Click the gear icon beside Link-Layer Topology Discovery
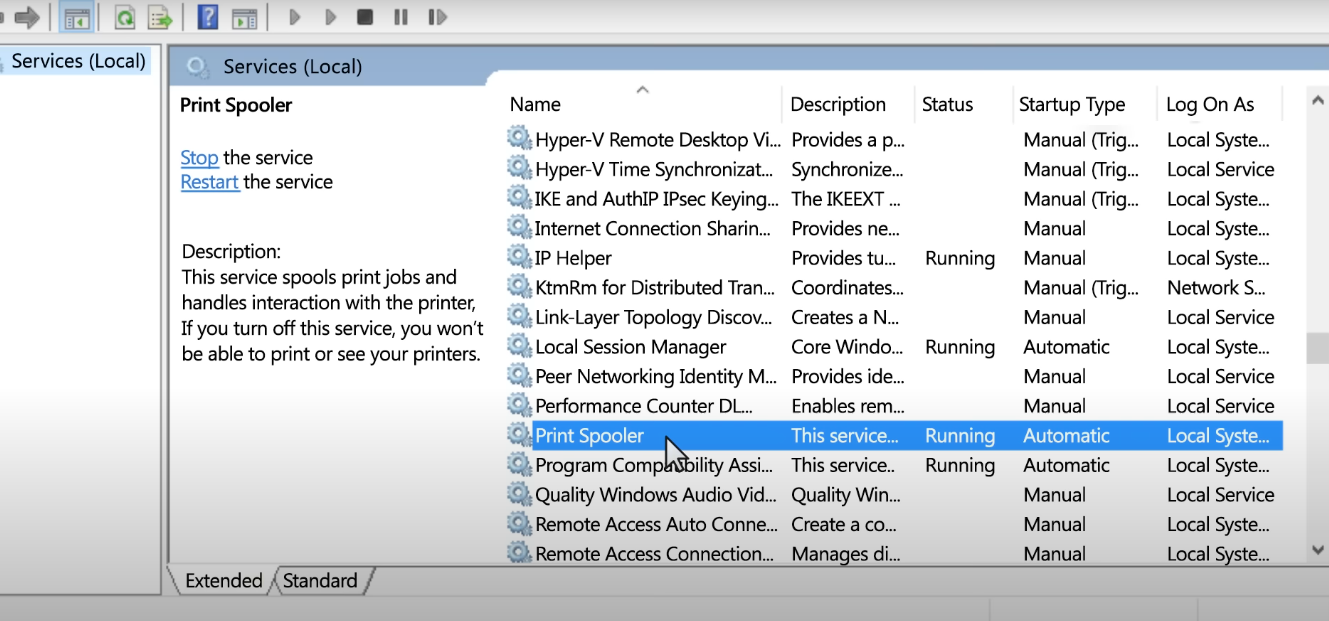Image resolution: width=1329 pixels, height=621 pixels. coord(519,316)
